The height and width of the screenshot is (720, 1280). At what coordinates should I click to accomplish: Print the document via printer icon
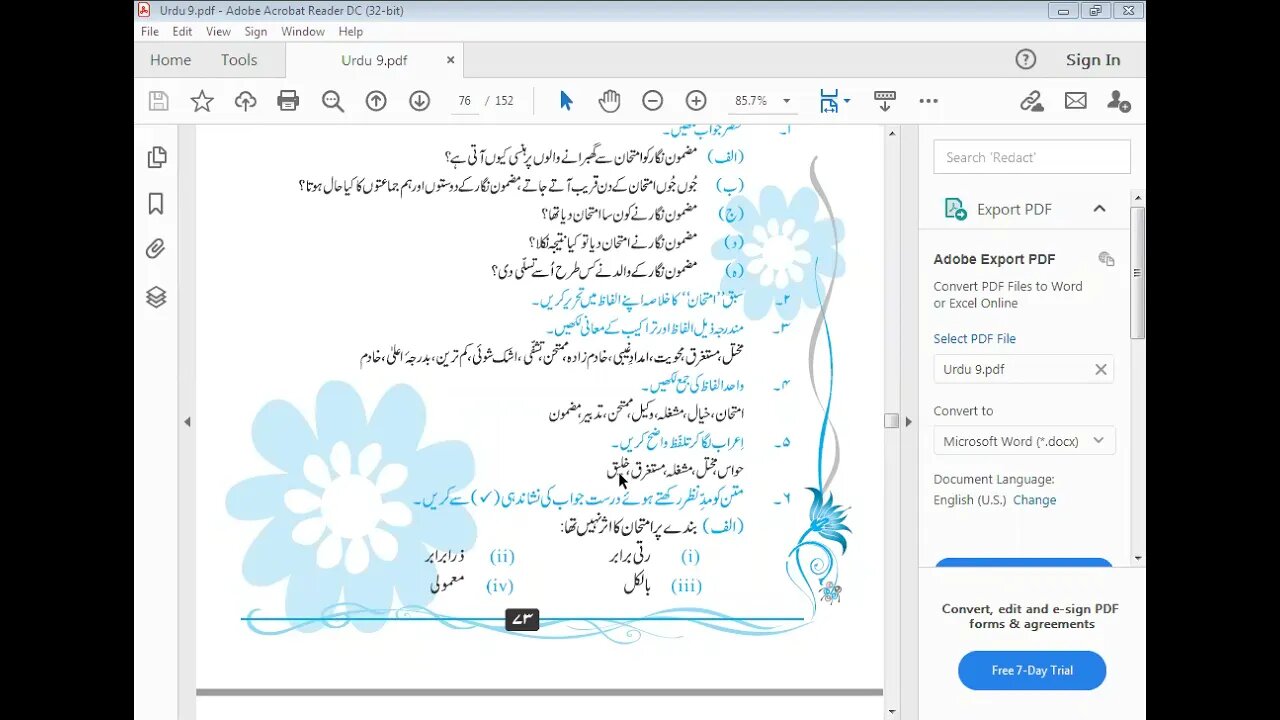288,101
